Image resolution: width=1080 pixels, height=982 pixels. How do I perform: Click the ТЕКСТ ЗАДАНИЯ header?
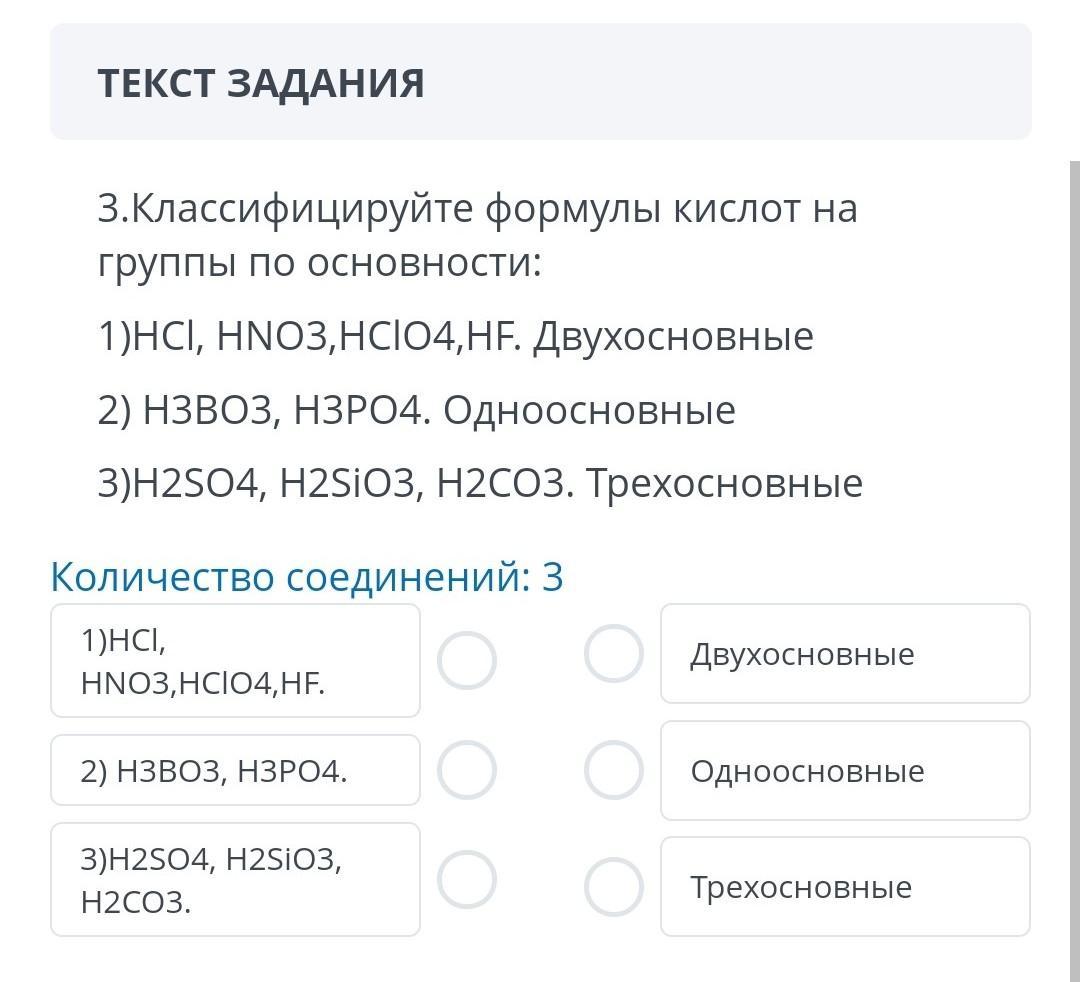point(261,83)
